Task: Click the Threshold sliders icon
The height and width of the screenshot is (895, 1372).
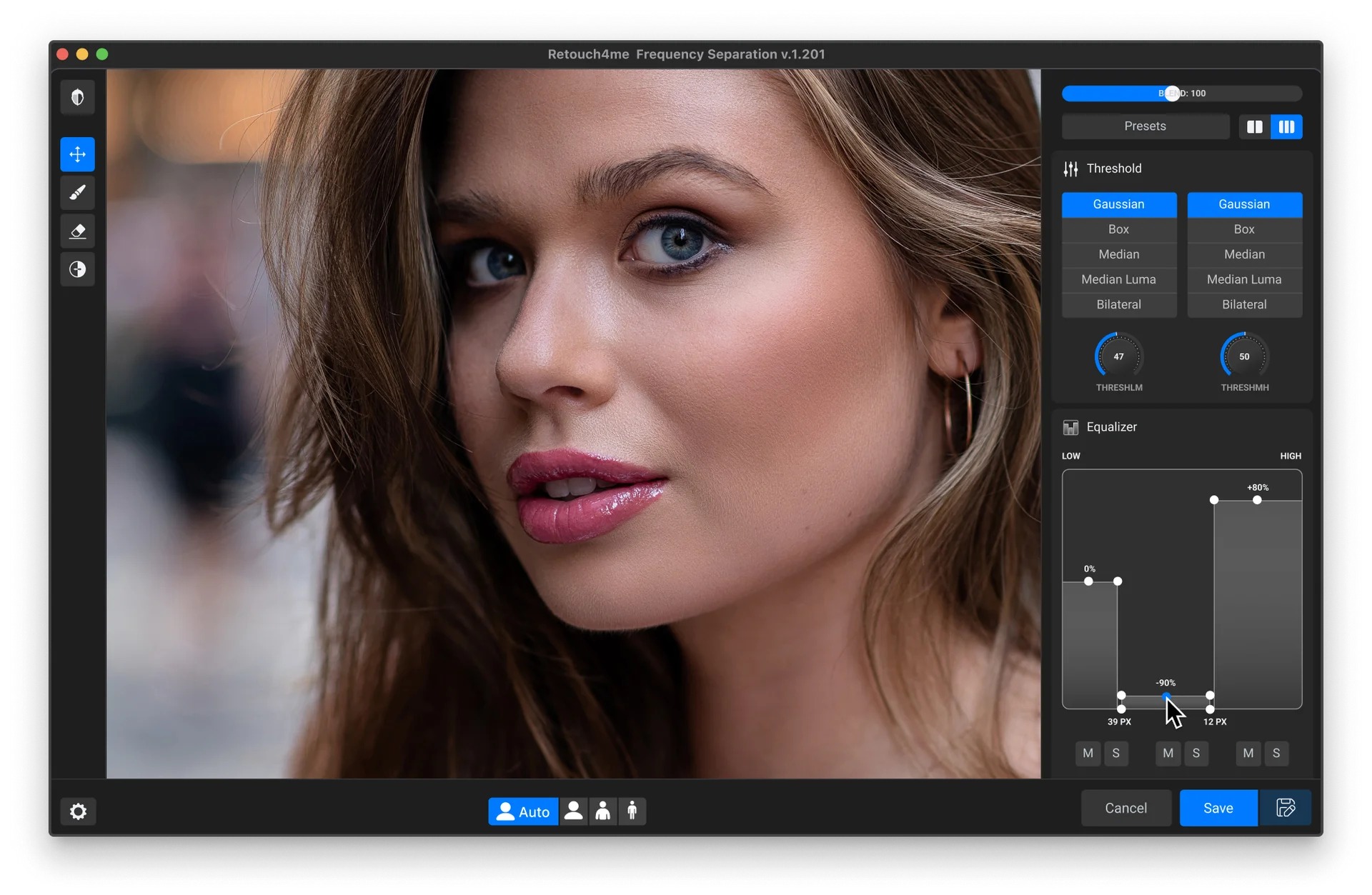Action: [x=1070, y=169]
